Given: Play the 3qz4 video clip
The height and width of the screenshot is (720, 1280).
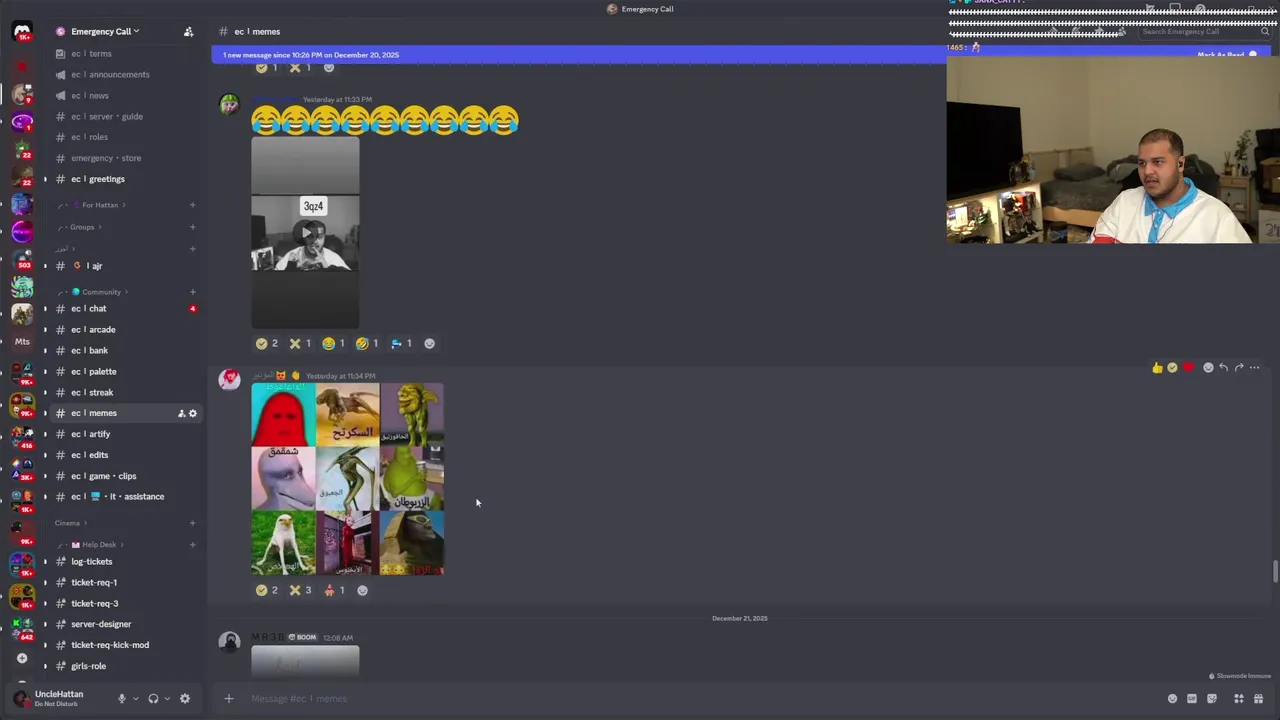Looking at the screenshot, I should (305, 233).
